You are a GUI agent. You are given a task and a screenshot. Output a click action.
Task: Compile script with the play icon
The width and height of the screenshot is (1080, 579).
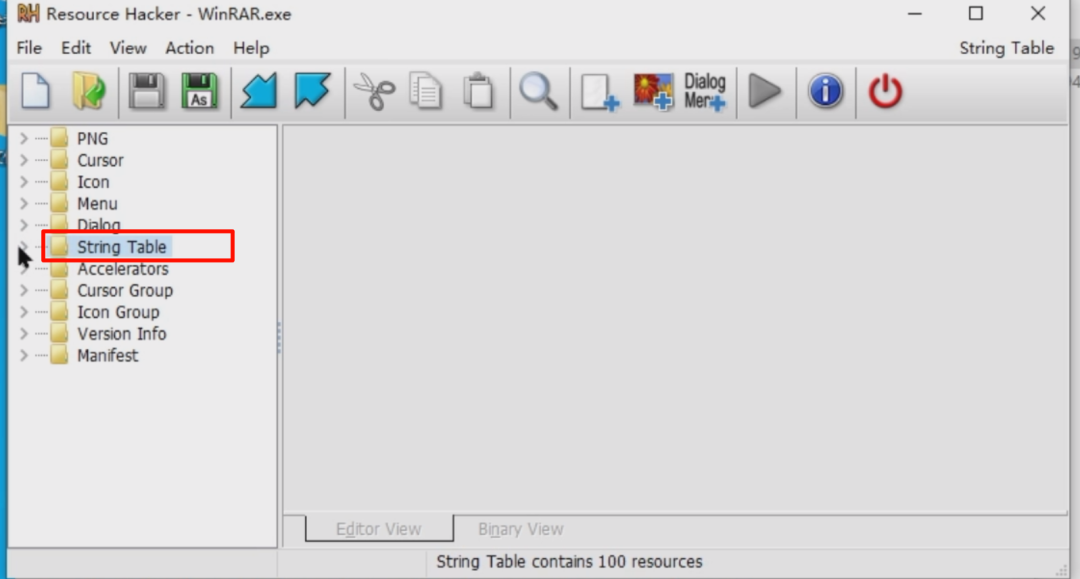click(765, 91)
